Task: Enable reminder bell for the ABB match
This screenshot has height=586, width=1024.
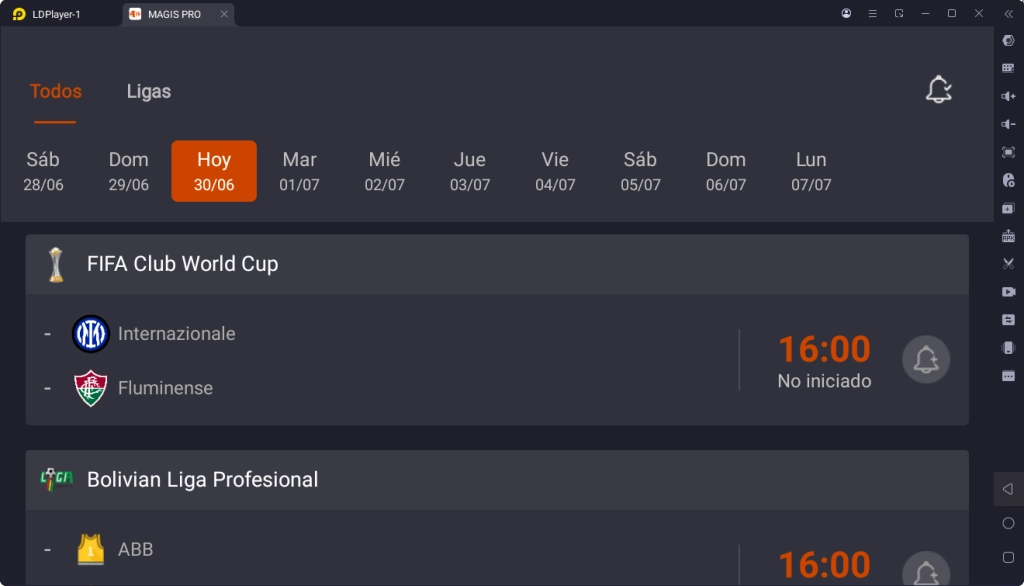Action: 925,572
